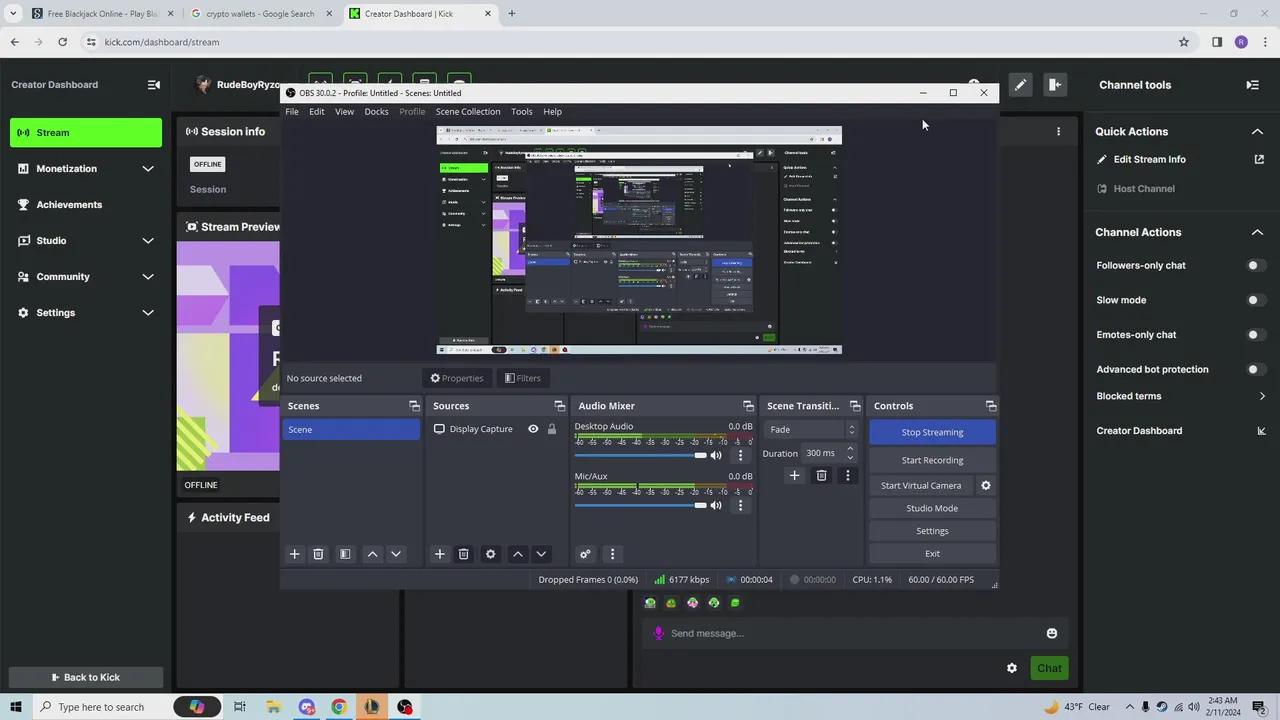Open Audio Mixer bottom options menu
The height and width of the screenshot is (720, 1280).
point(612,554)
